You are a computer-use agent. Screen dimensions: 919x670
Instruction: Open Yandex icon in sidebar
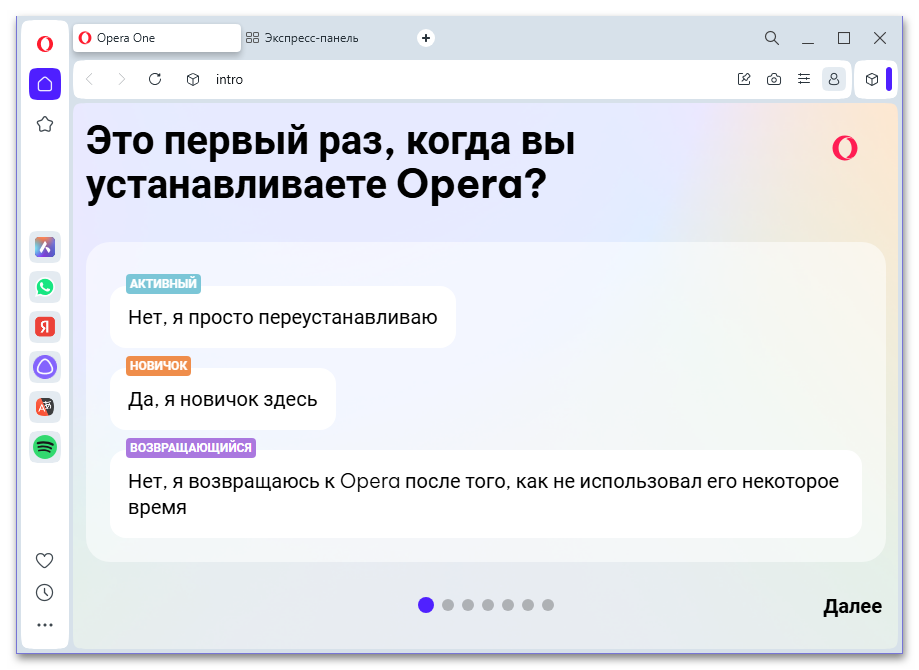tap(45, 327)
